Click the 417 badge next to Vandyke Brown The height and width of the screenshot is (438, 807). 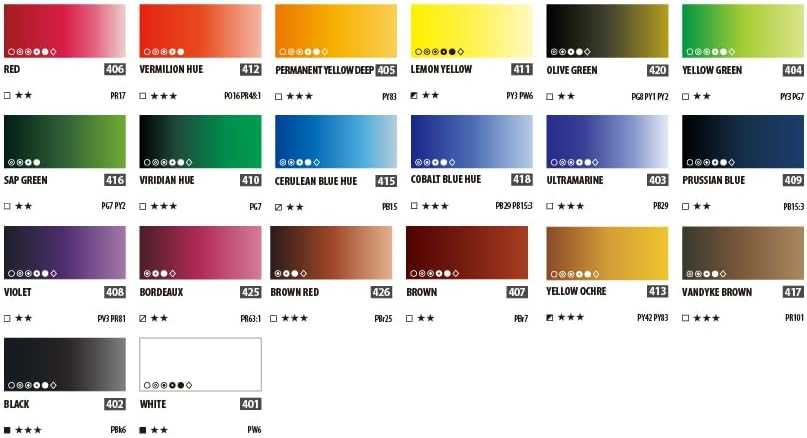[x=793, y=292]
